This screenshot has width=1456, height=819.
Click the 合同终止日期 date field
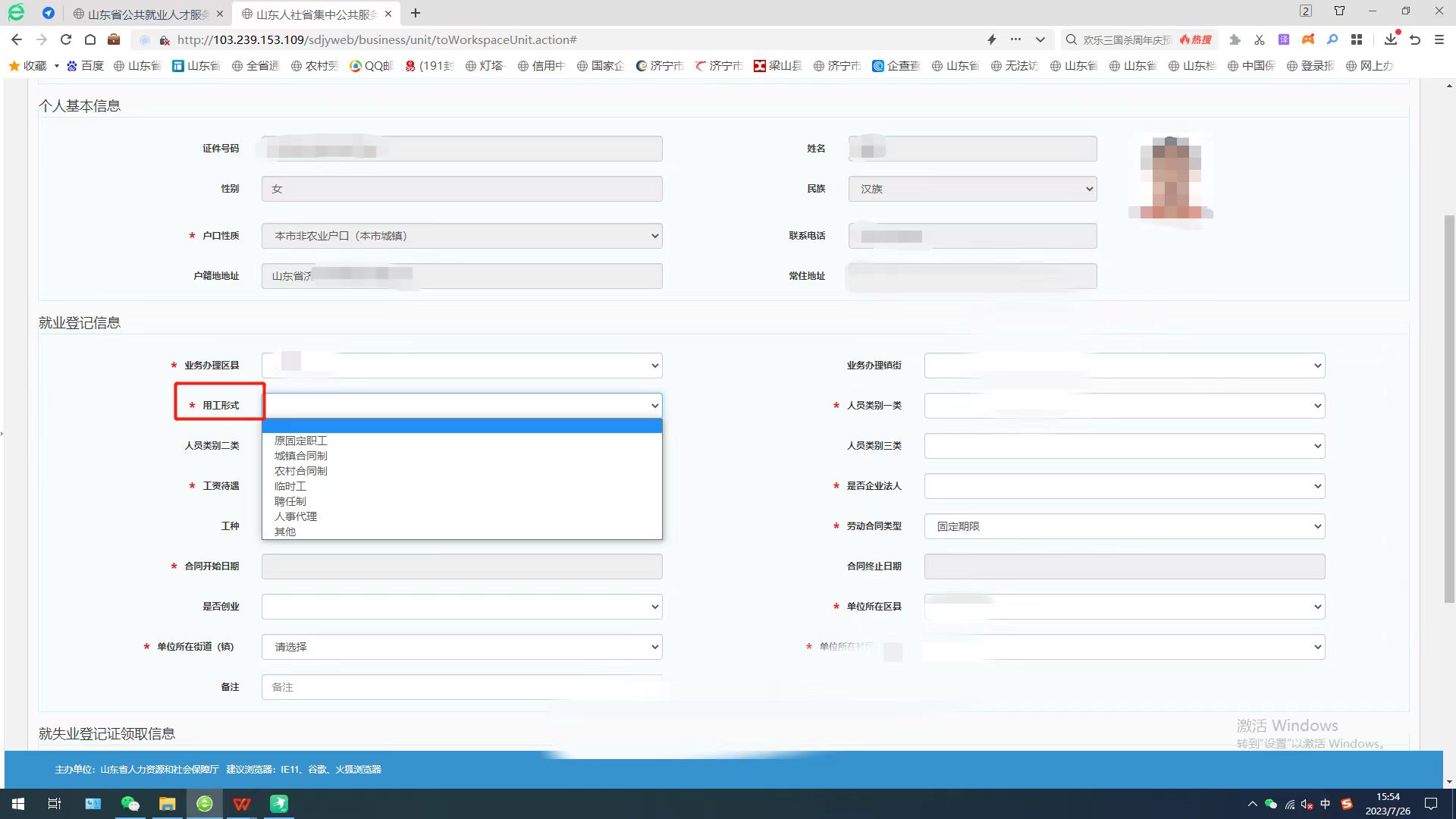pos(1125,566)
